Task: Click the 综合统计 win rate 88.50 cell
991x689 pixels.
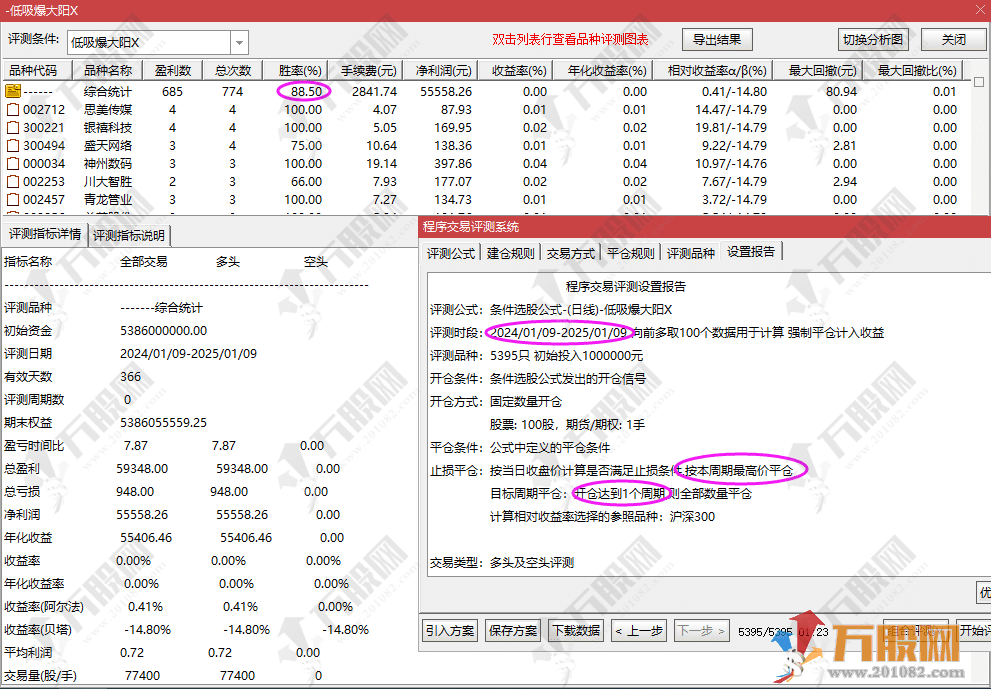Action: [x=306, y=91]
